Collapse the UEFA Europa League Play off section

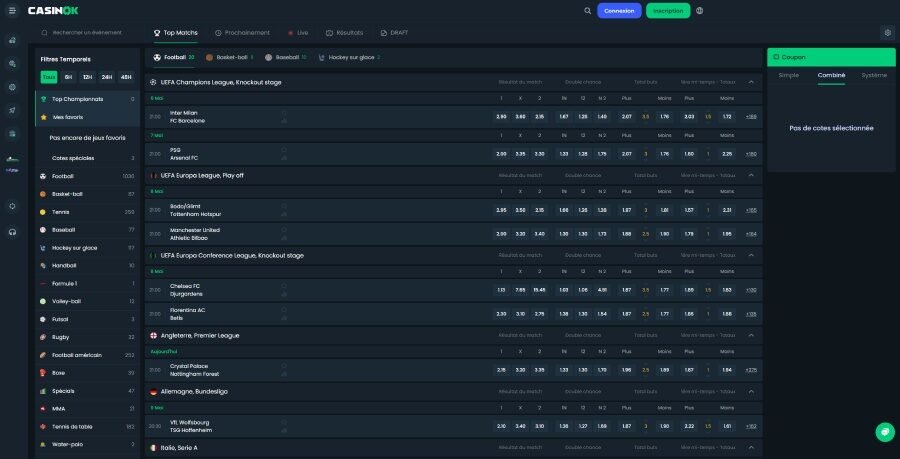pos(751,175)
